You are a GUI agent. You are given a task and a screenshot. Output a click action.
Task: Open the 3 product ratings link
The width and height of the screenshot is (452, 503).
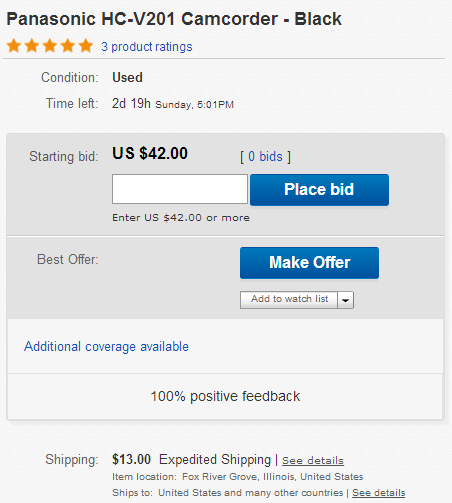[x=147, y=47]
